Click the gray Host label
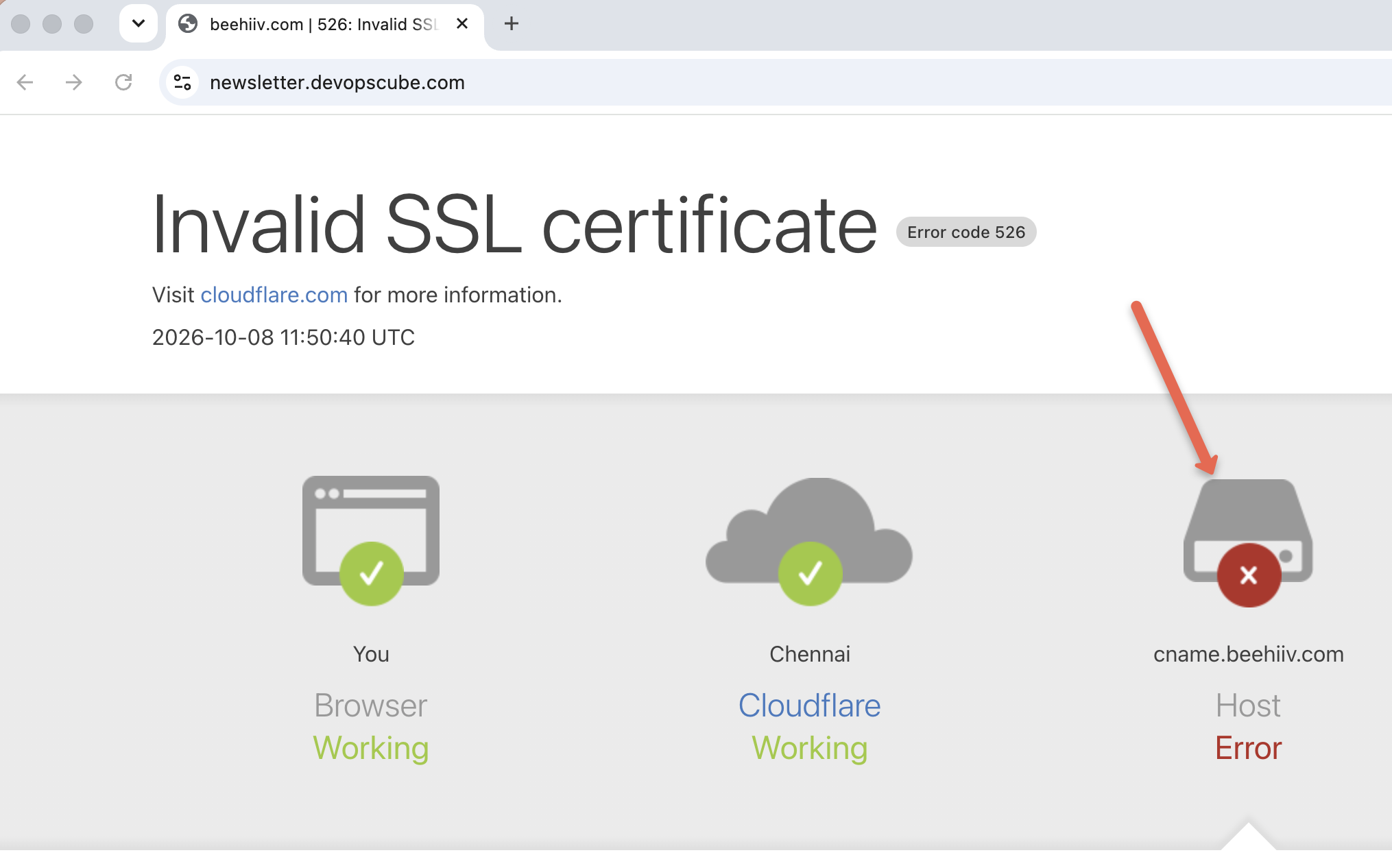 coord(1248,706)
